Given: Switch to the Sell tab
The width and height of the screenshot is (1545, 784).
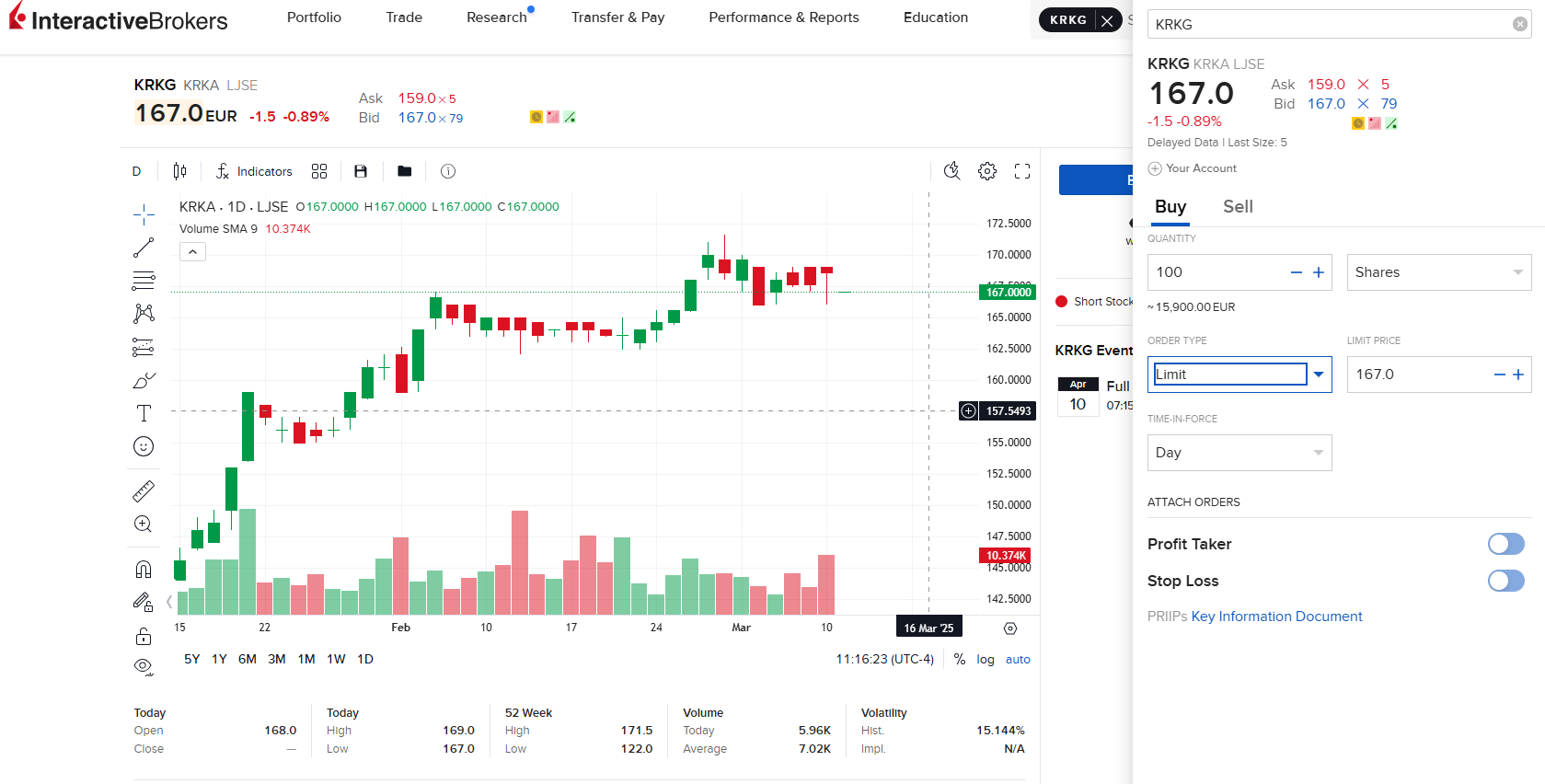Looking at the screenshot, I should pyautogui.click(x=1238, y=207).
